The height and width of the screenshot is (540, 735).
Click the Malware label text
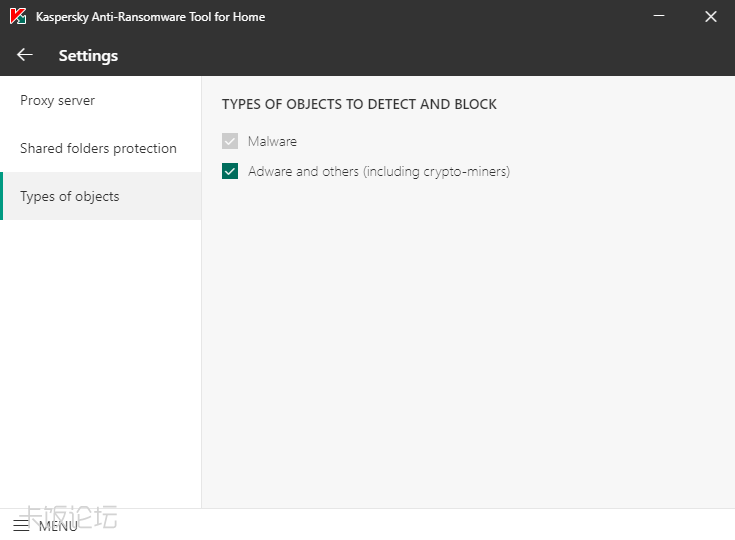[272, 142]
